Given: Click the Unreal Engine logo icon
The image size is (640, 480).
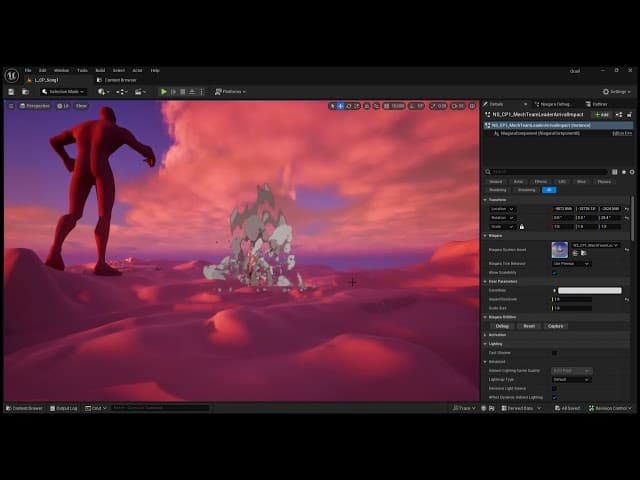Looking at the screenshot, I should click(x=12, y=75).
